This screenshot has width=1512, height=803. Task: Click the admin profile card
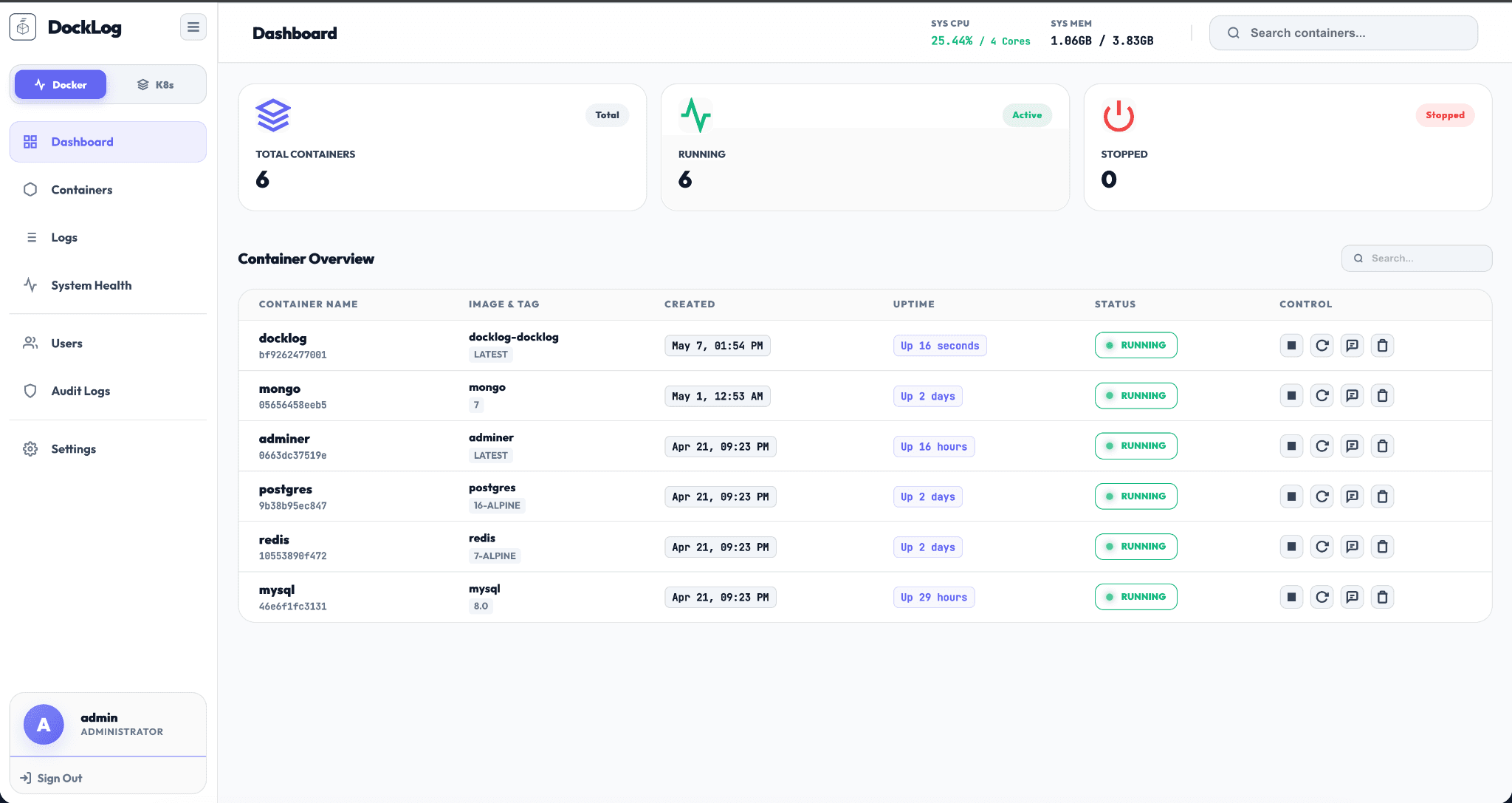click(x=108, y=725)
